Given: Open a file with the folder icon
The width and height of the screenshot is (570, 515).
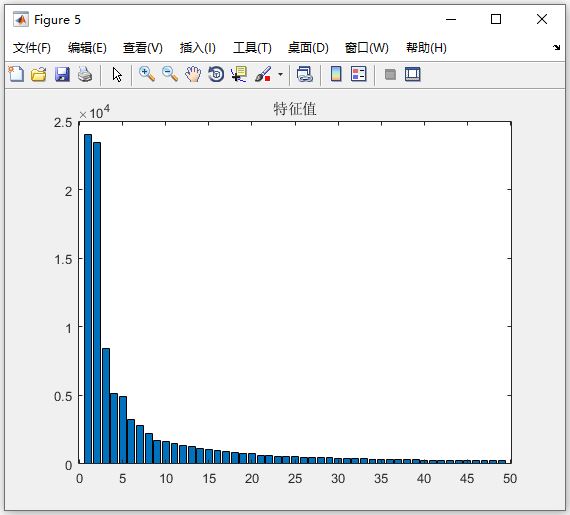Looking at the screenshot, I should [x=39, y=74].
